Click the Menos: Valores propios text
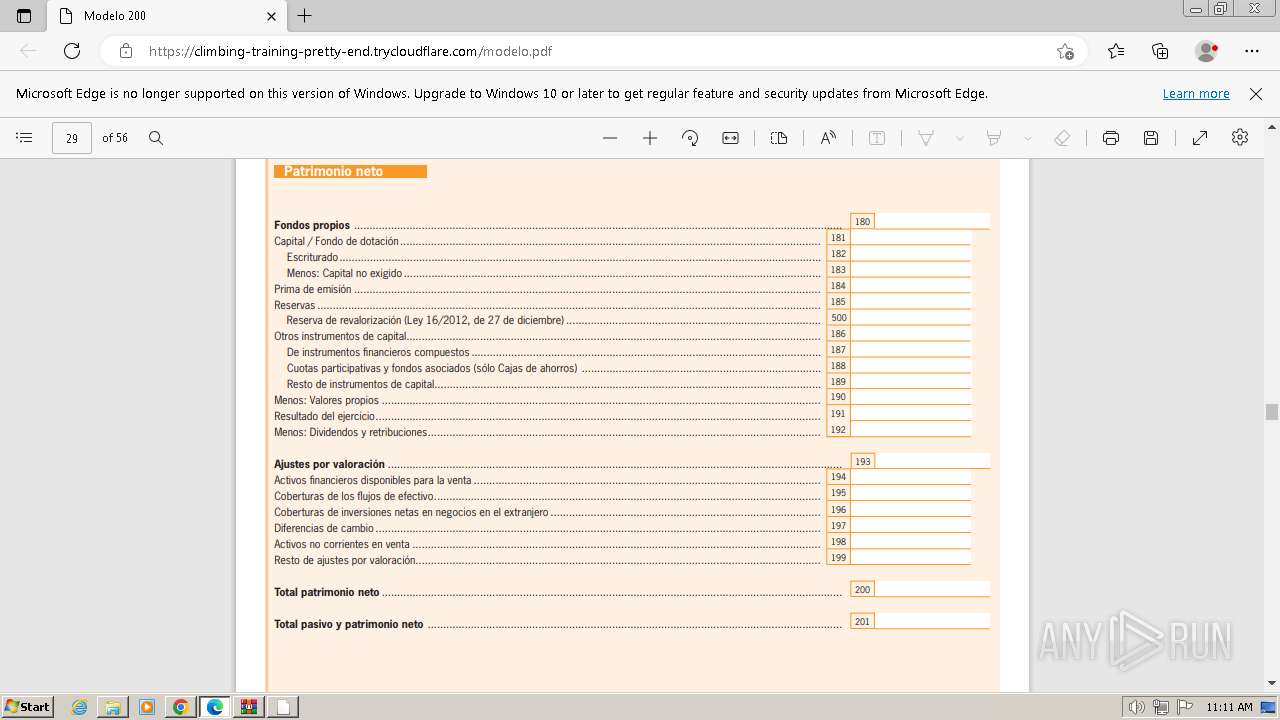The height and width of the screenshot is (720, 1280). click(327, 400)
